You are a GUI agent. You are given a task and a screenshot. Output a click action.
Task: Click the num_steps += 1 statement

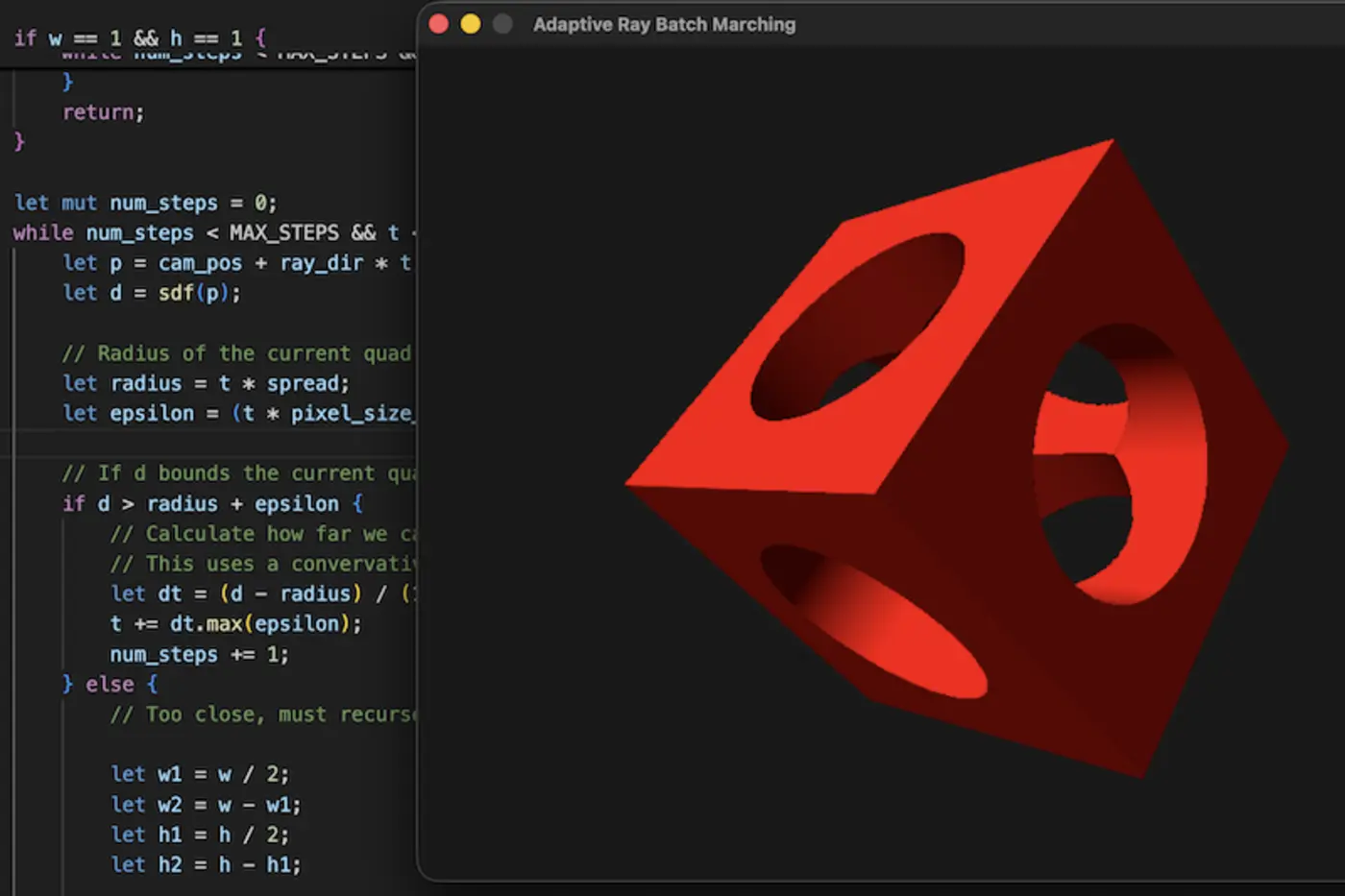click(x=199, y=654)
